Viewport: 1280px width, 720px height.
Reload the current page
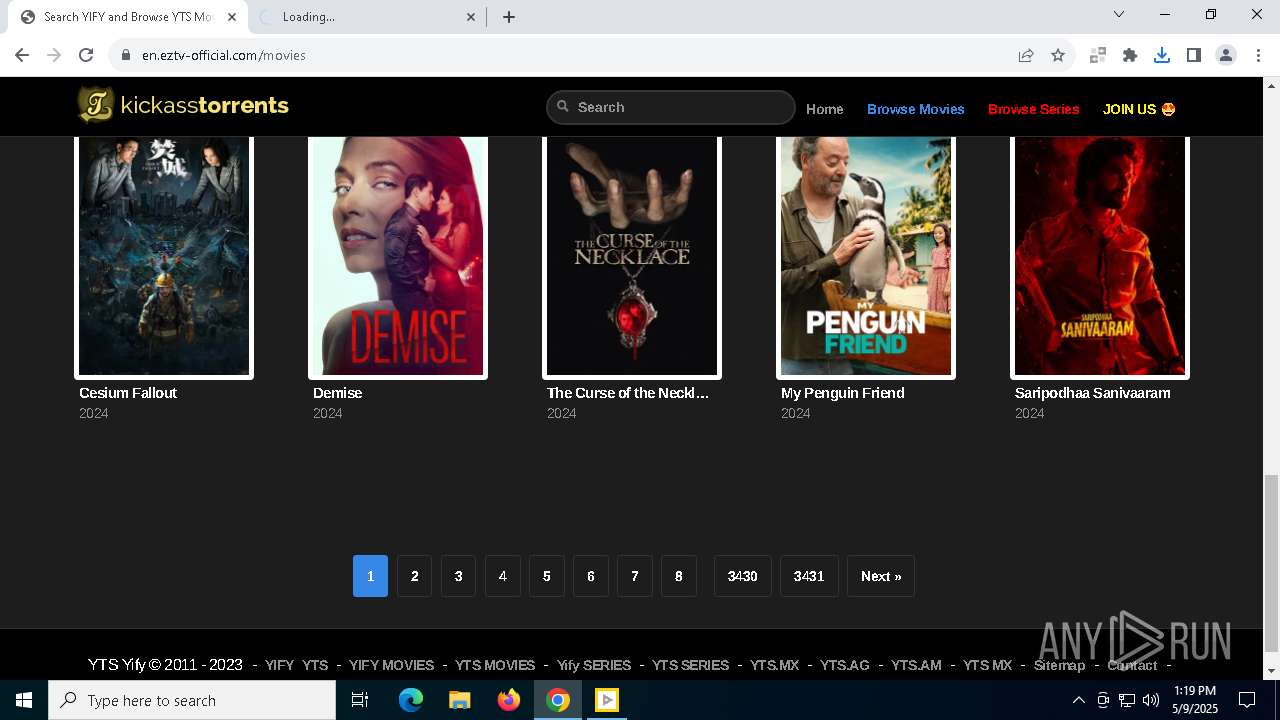pos(86,55)
